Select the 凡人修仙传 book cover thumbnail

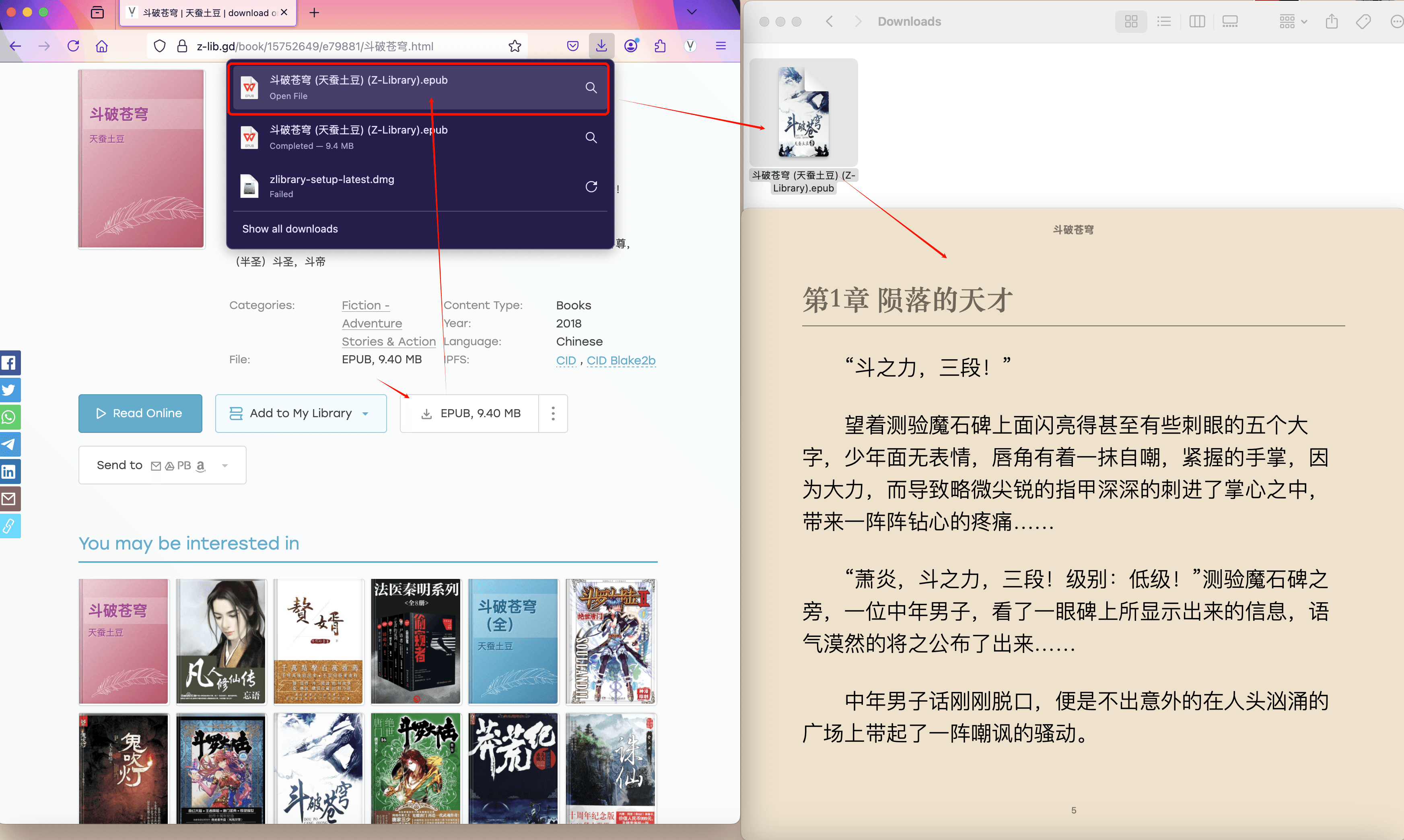(x=221, y=641)
